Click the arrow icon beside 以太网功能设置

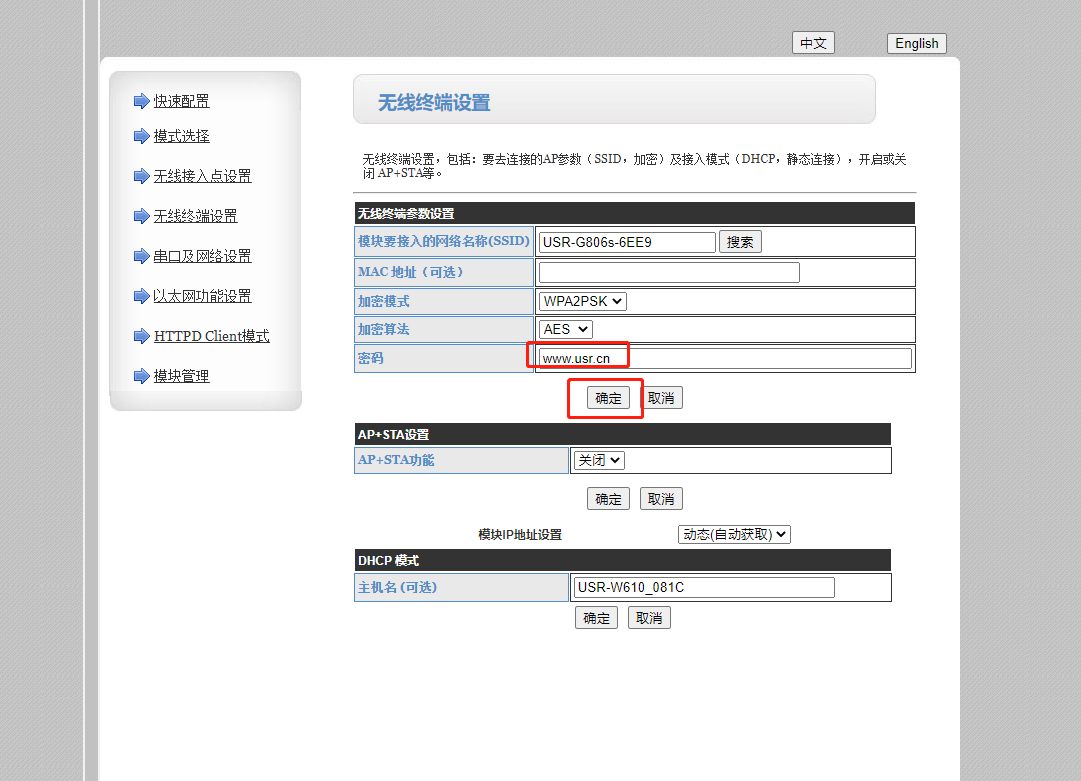141,296
